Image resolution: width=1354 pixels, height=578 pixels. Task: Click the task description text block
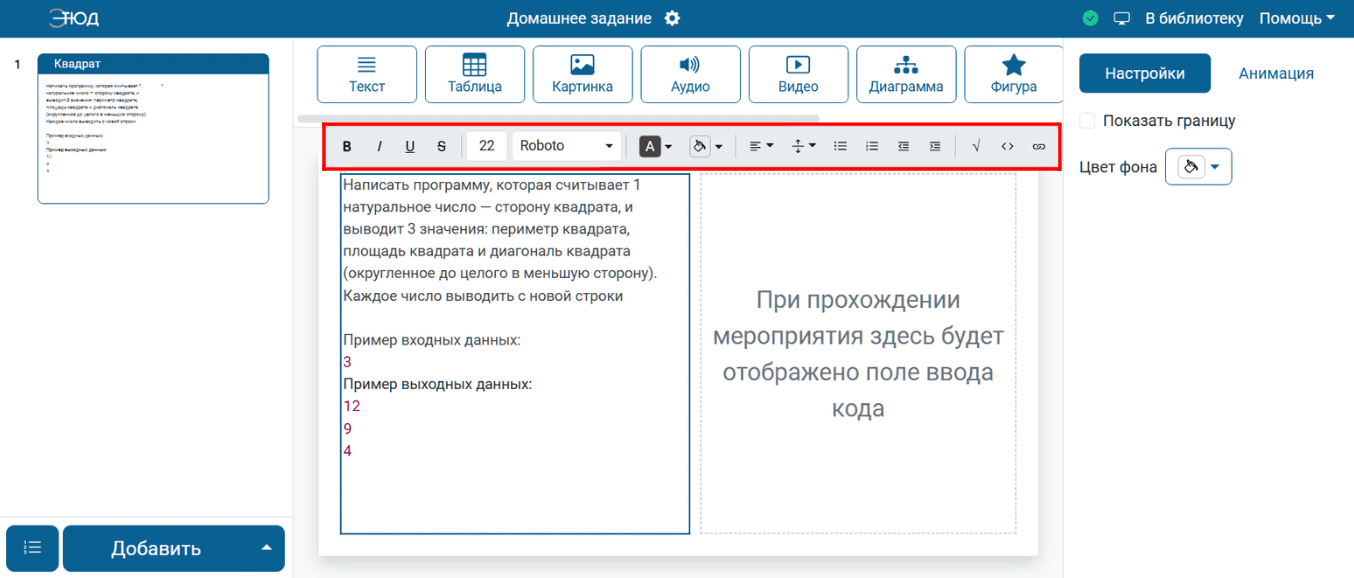515,353
